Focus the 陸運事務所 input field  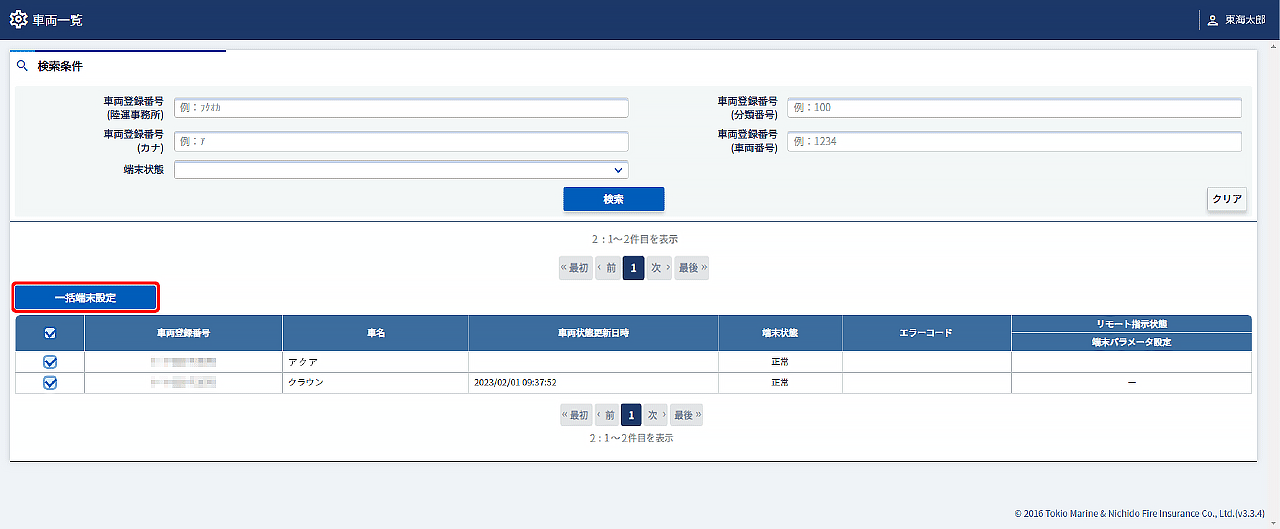click(x=401, y=108)
